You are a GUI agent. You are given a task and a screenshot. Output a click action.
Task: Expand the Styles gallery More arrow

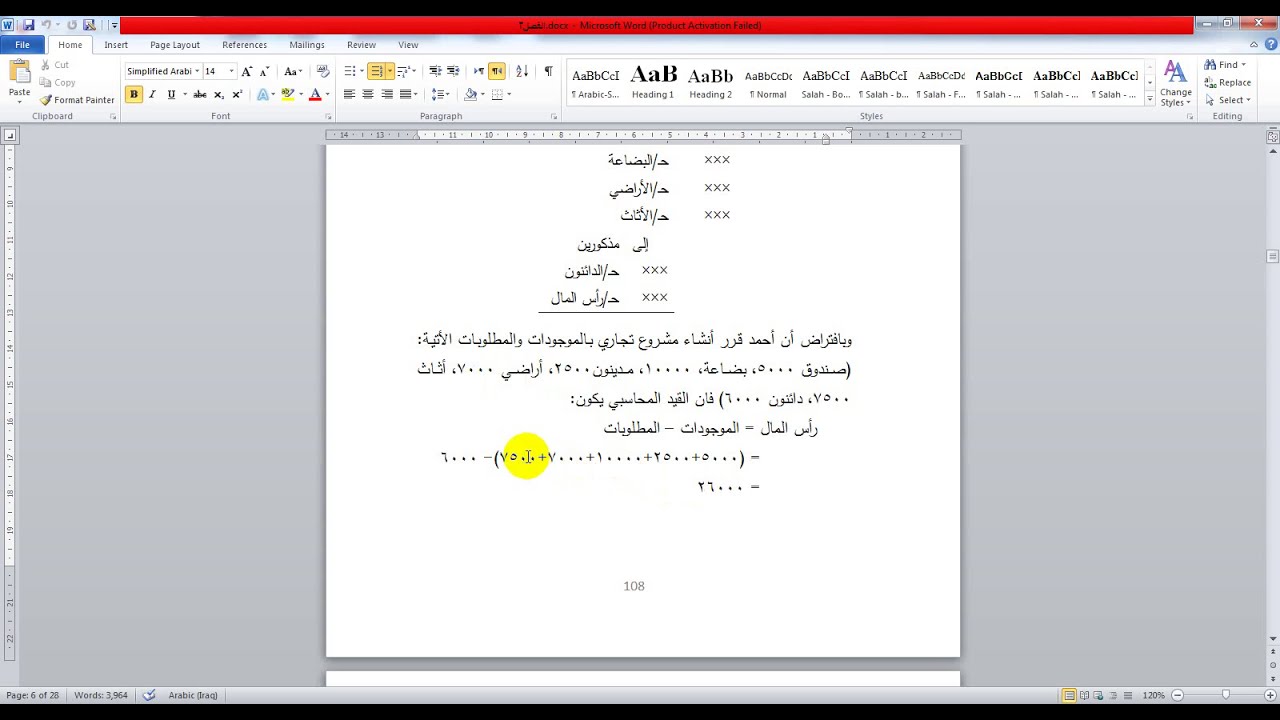1149,100
